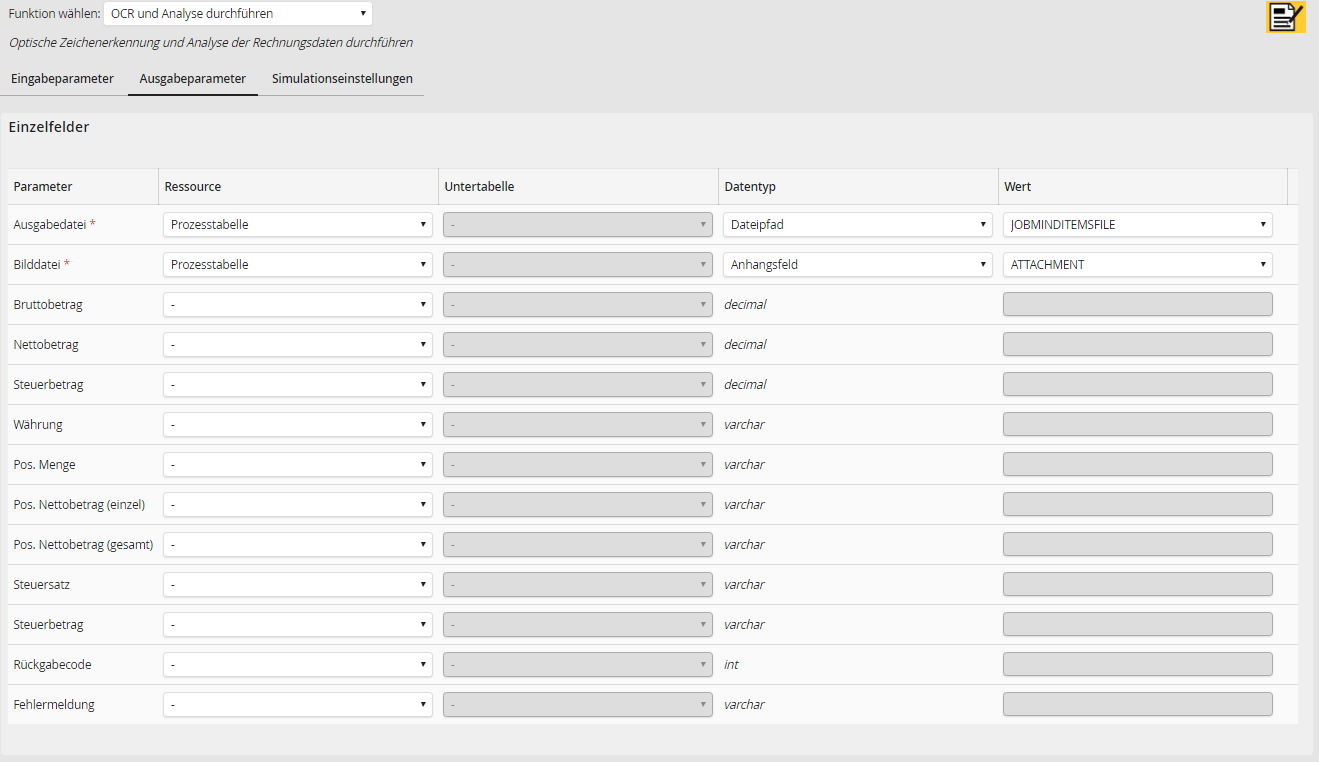Expand Ressource dropdown for Nettobetrag
This screenshot has height=762, width=1319.
[298, 345]
